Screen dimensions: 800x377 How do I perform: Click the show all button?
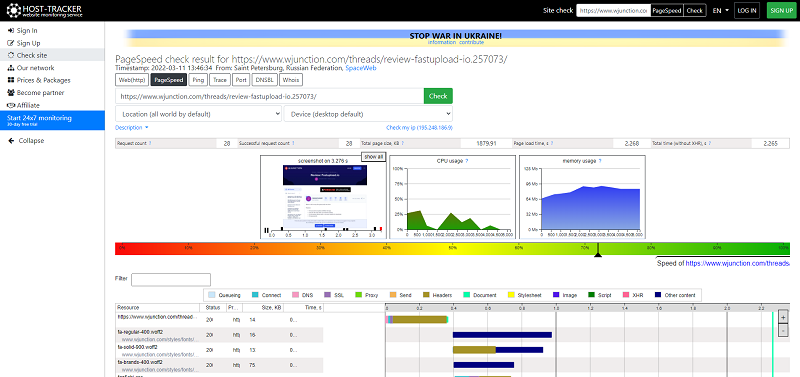(x=373, y=157)
